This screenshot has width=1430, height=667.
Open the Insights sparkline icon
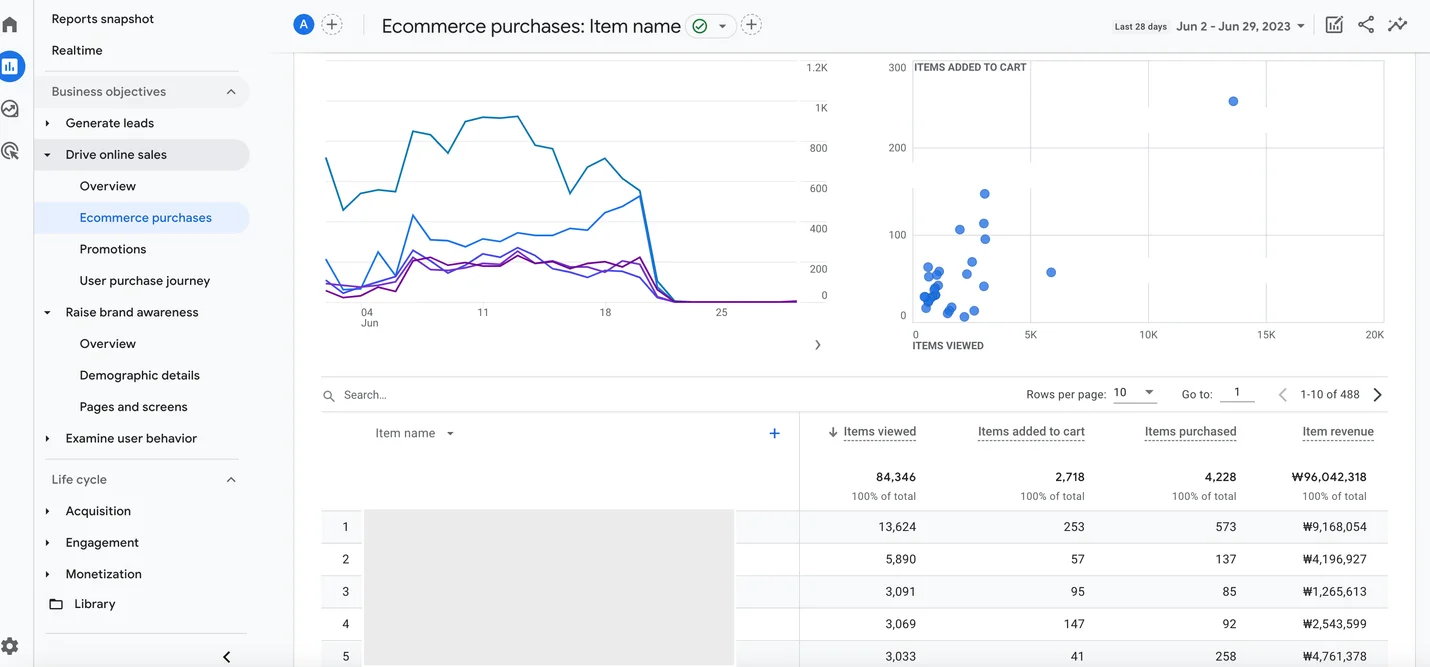tap(1398, 25)
